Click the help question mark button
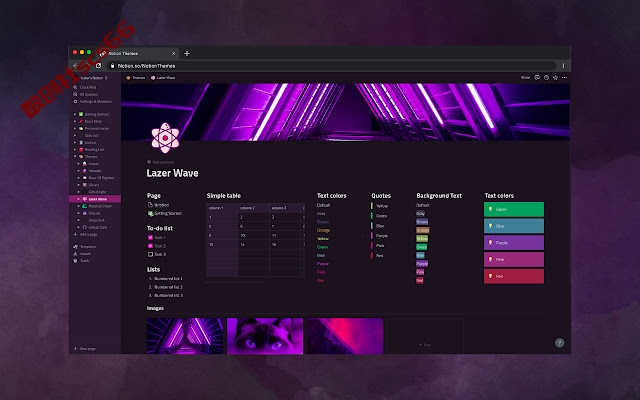 click(x=560, y=343)
